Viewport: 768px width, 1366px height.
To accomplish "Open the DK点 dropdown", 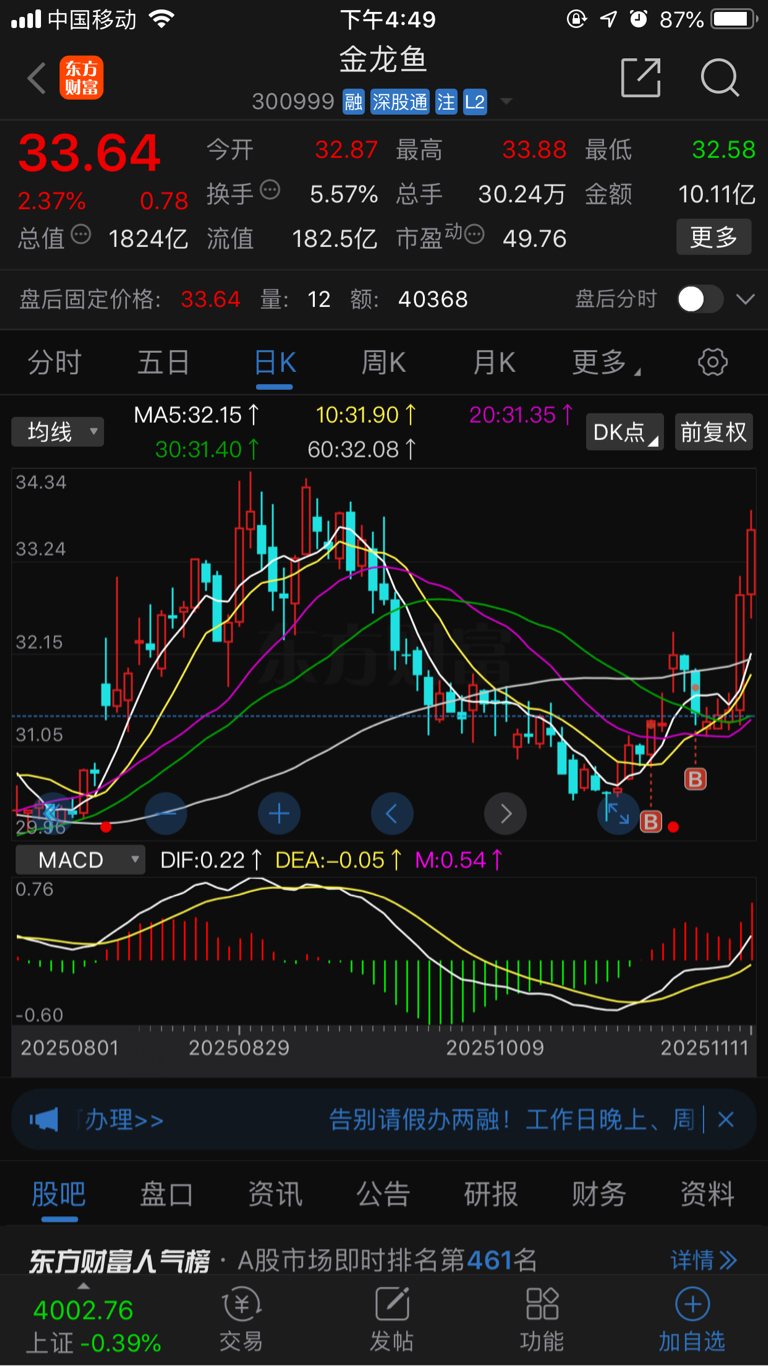I will (625, 432).
